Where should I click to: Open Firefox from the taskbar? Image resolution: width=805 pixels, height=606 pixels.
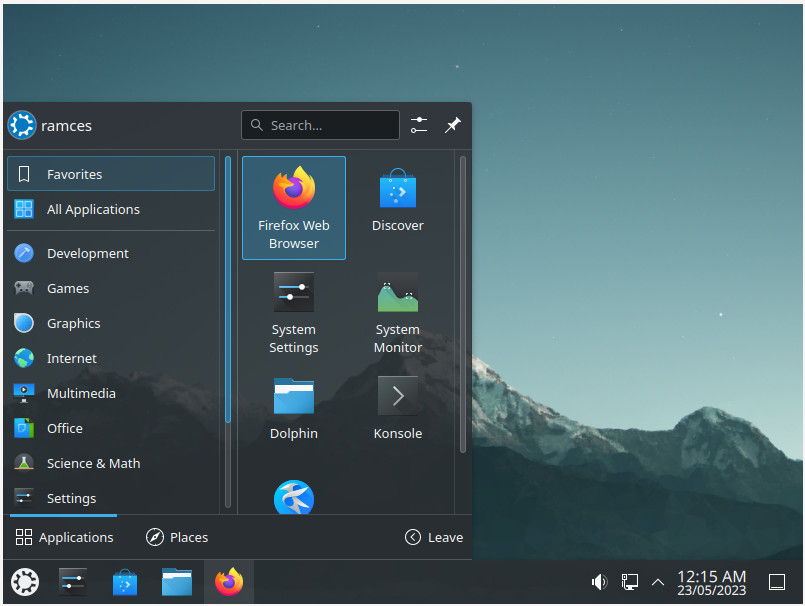229,581
